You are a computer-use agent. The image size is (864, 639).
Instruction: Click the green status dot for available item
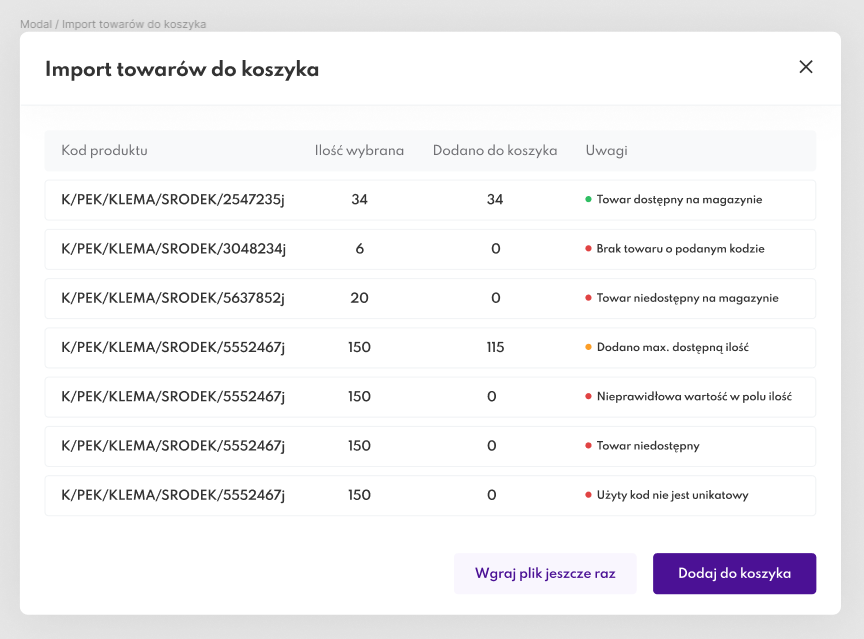click(588, 199)
